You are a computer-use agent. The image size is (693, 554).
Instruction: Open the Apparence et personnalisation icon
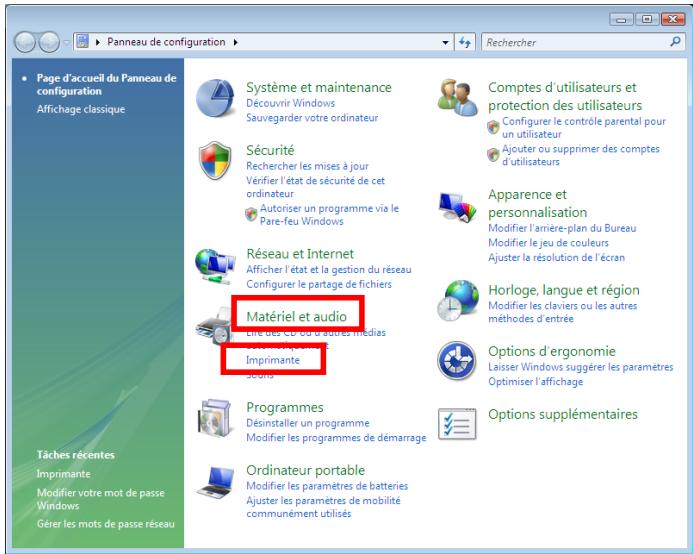(457, 208)
